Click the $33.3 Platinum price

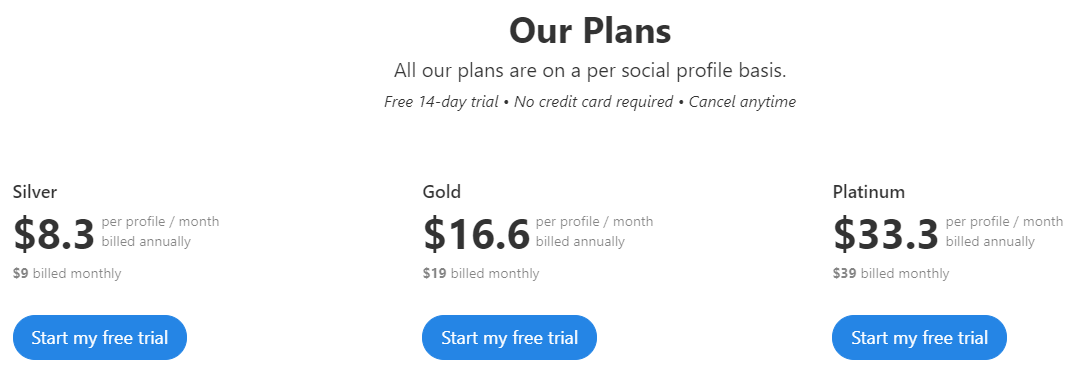click(886, 234)
